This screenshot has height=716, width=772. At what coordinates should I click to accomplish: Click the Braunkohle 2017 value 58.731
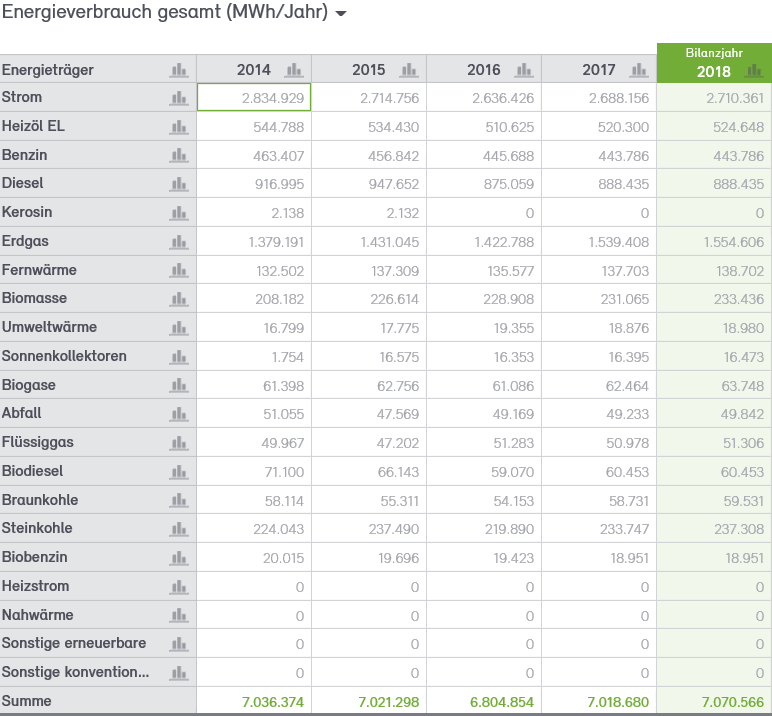[x=629, y=500]
